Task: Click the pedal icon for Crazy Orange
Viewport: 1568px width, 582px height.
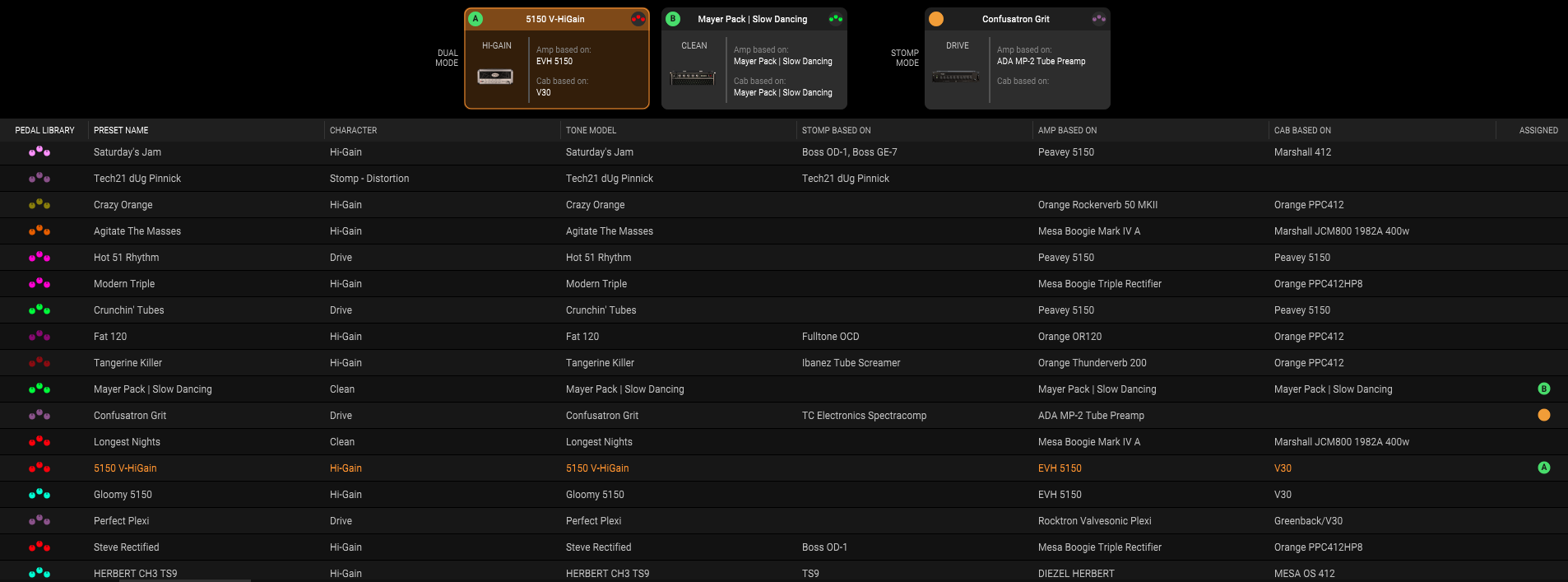Action: [x=39, y=204]
